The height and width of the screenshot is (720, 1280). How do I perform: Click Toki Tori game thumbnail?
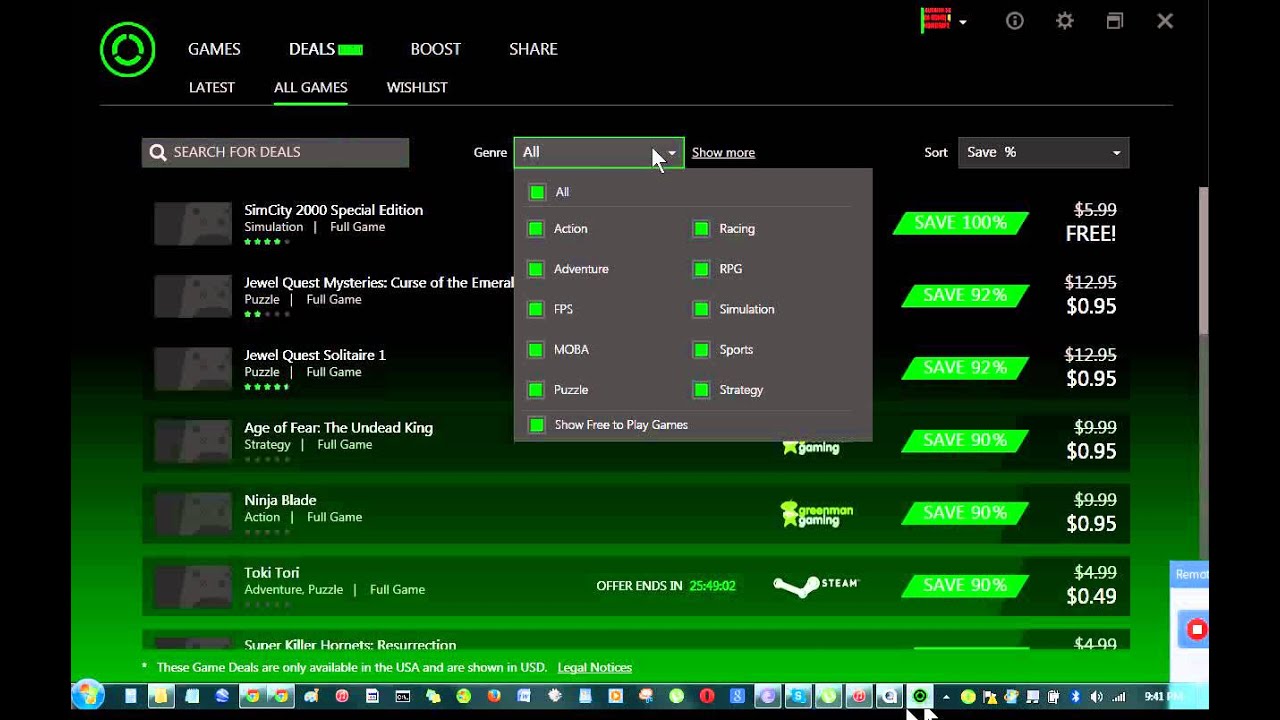point(193,586)
